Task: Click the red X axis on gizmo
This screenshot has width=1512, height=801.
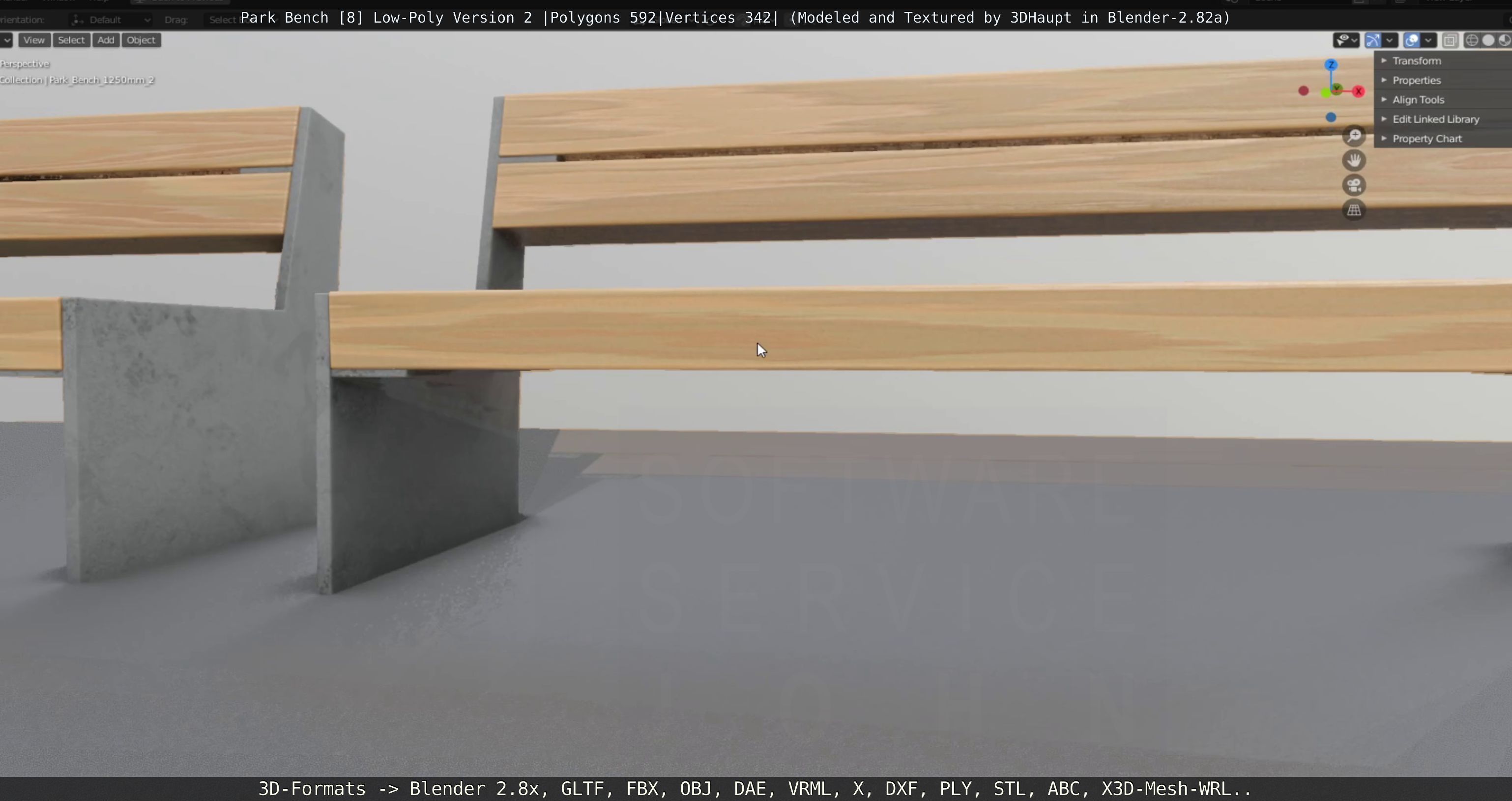Action: point(1358,91)
